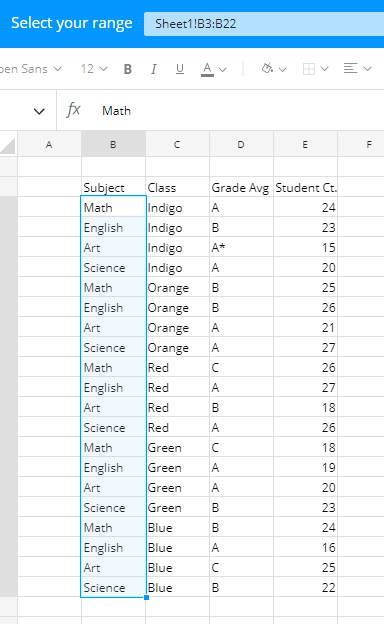Screen dimensions: 384x624
Task: Open the fill color options arrow
Action: (x=283, y=70)
